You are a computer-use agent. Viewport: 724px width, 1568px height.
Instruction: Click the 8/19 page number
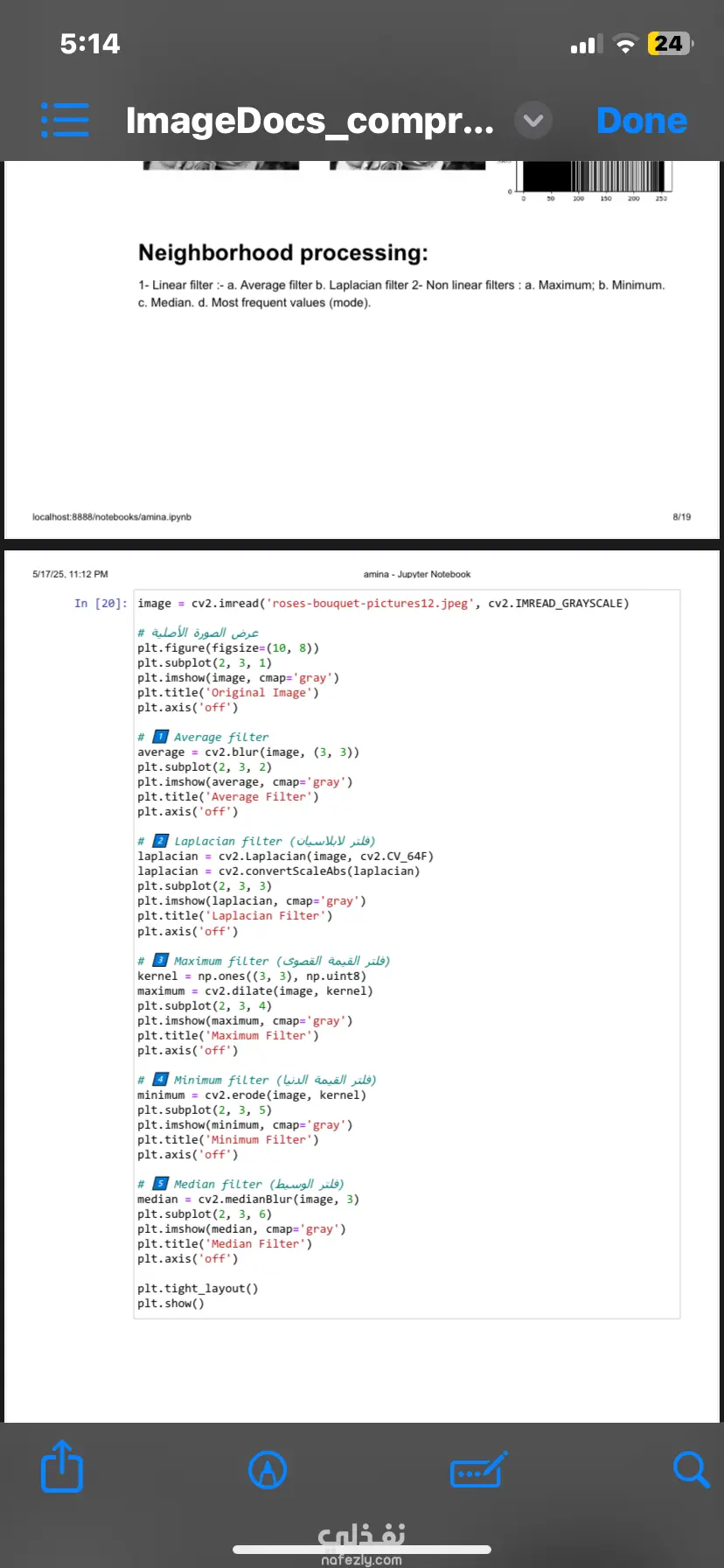pyautogui.click(x=682, y=517)
